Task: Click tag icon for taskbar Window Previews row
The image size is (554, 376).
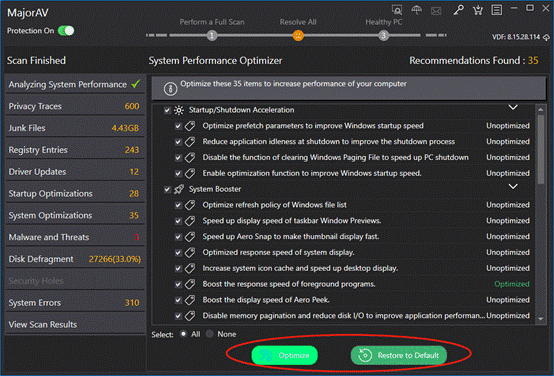Action: click(x=190, y=221)
